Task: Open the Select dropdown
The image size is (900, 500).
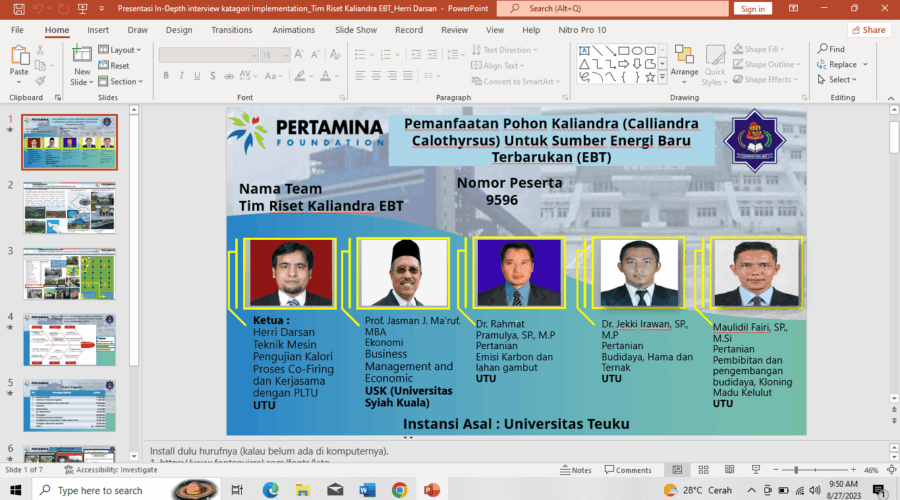Action: [836, 79]
